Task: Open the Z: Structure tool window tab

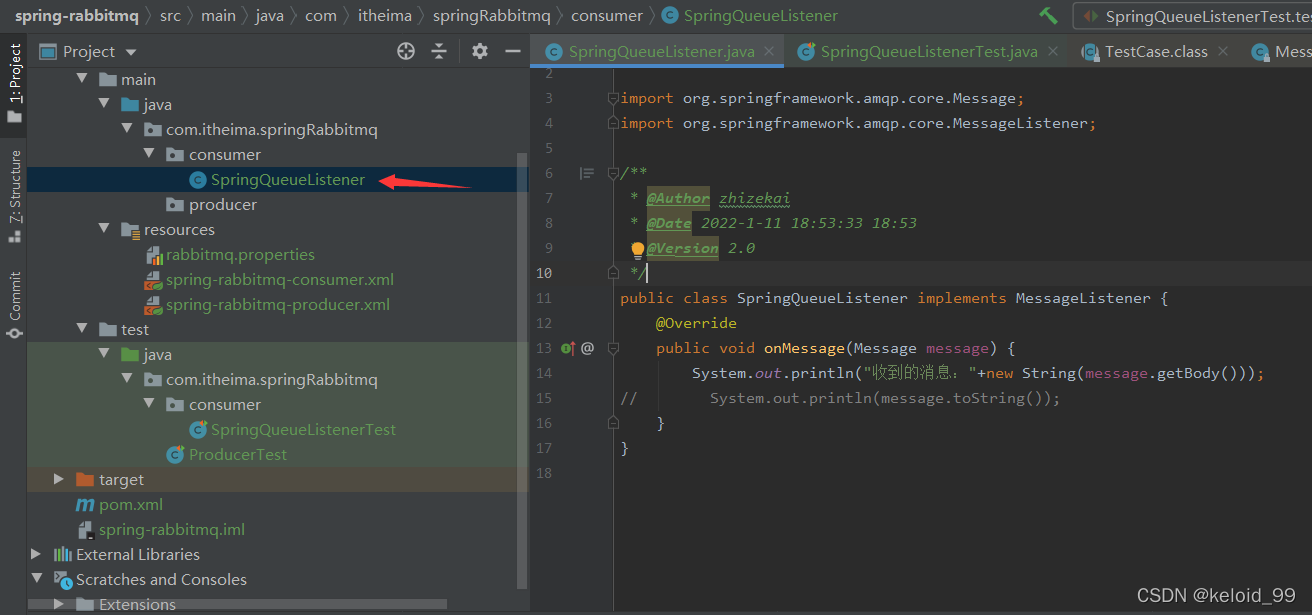Action: pyautogui.click(x=14, y=196)
